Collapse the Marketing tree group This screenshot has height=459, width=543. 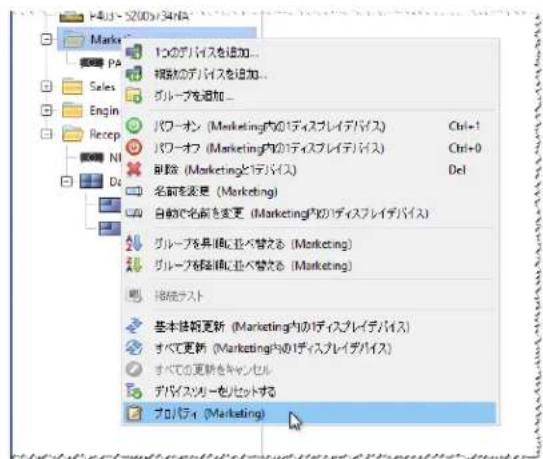pos(47,39)
